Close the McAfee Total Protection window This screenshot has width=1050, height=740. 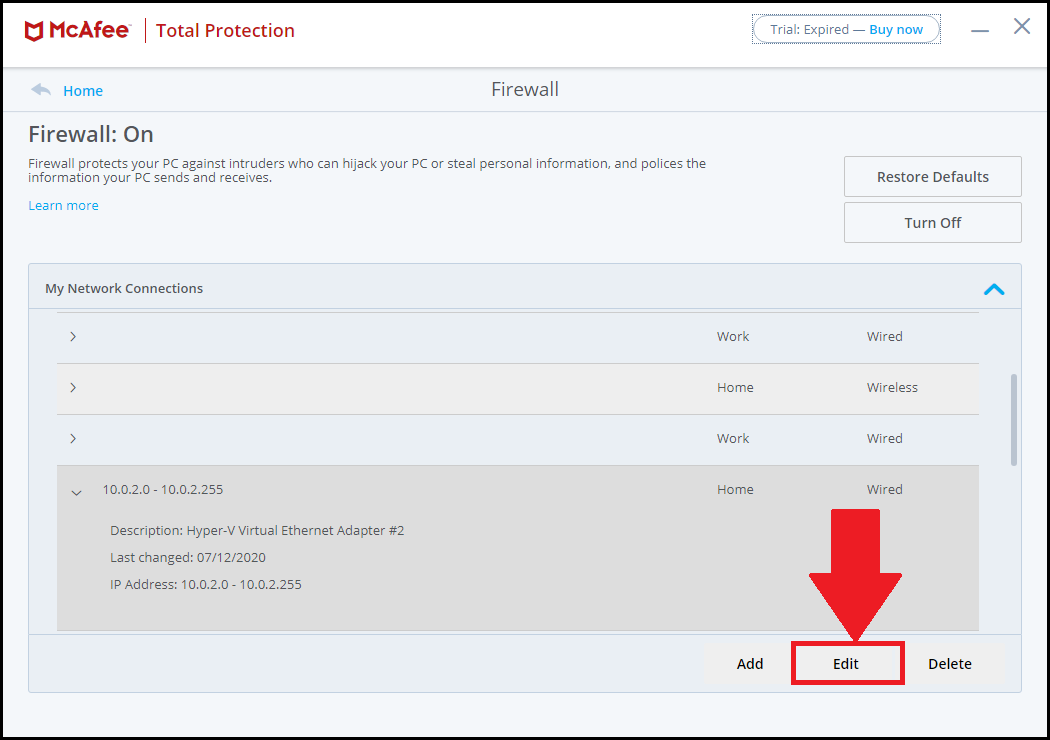point(1021,27)
